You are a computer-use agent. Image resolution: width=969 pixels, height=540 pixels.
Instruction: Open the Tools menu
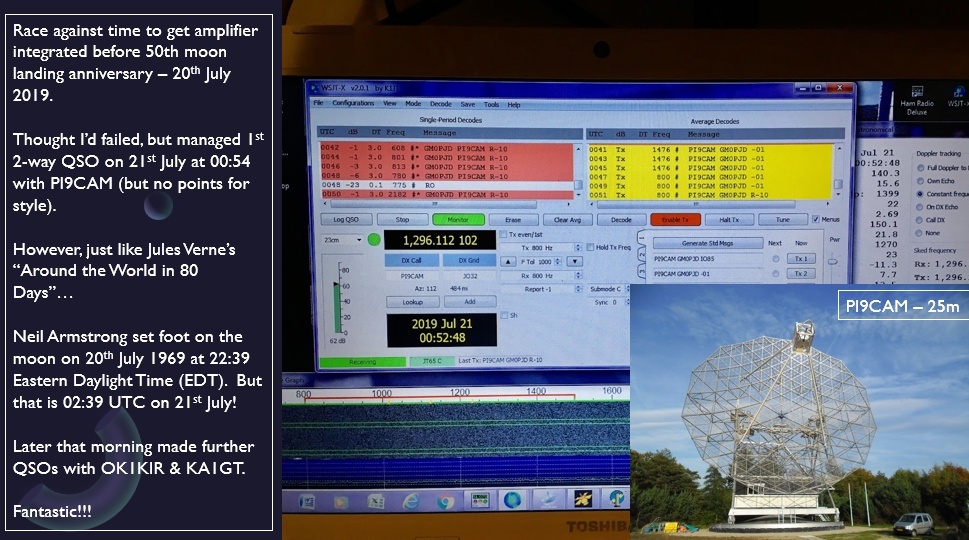(x=491, y=105)
